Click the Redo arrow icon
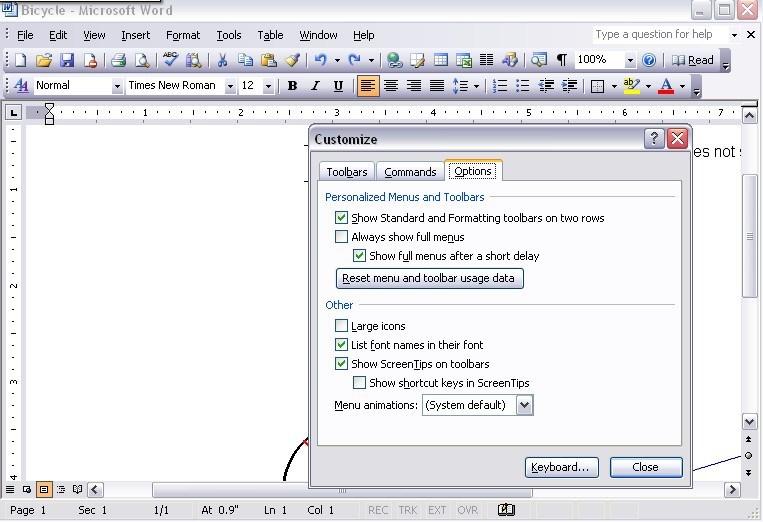The width and height of the screenshot is (763, 522). (355, 60)
